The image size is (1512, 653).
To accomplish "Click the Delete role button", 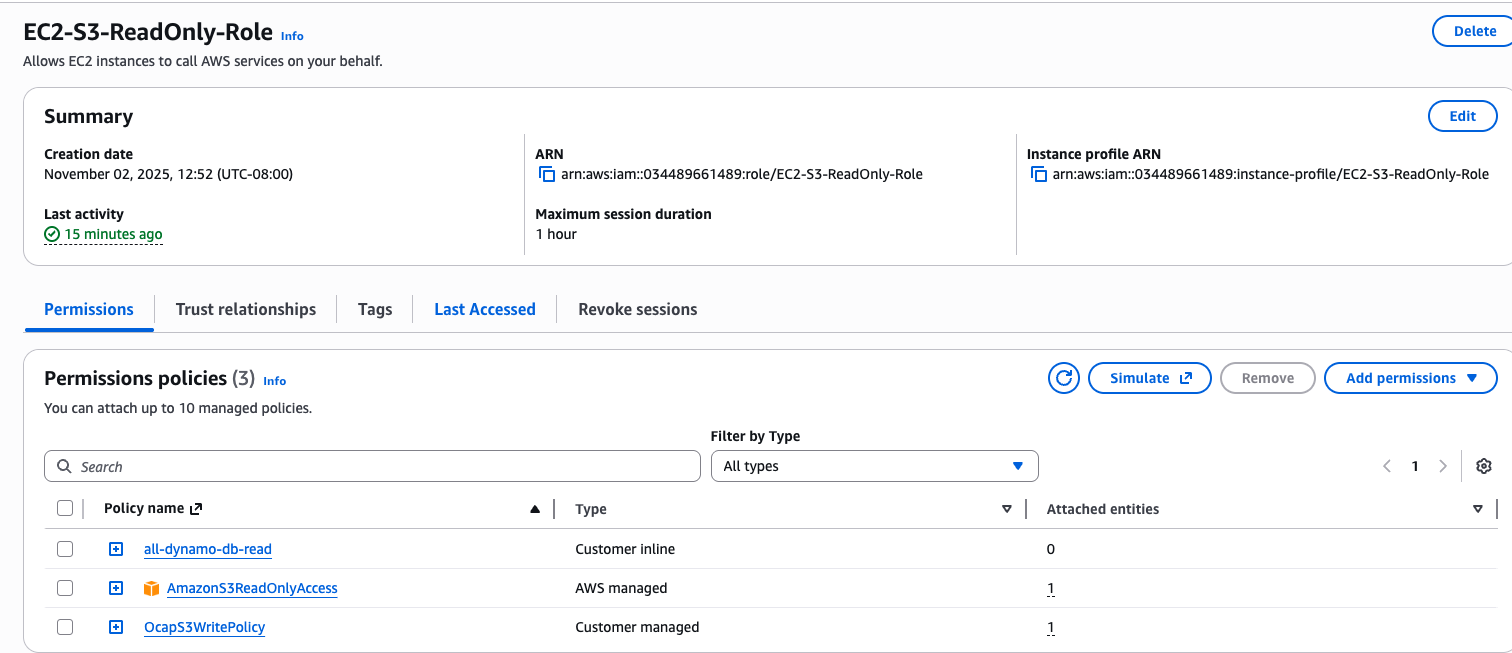I will pyautogui.click(x=1473, y=31).
